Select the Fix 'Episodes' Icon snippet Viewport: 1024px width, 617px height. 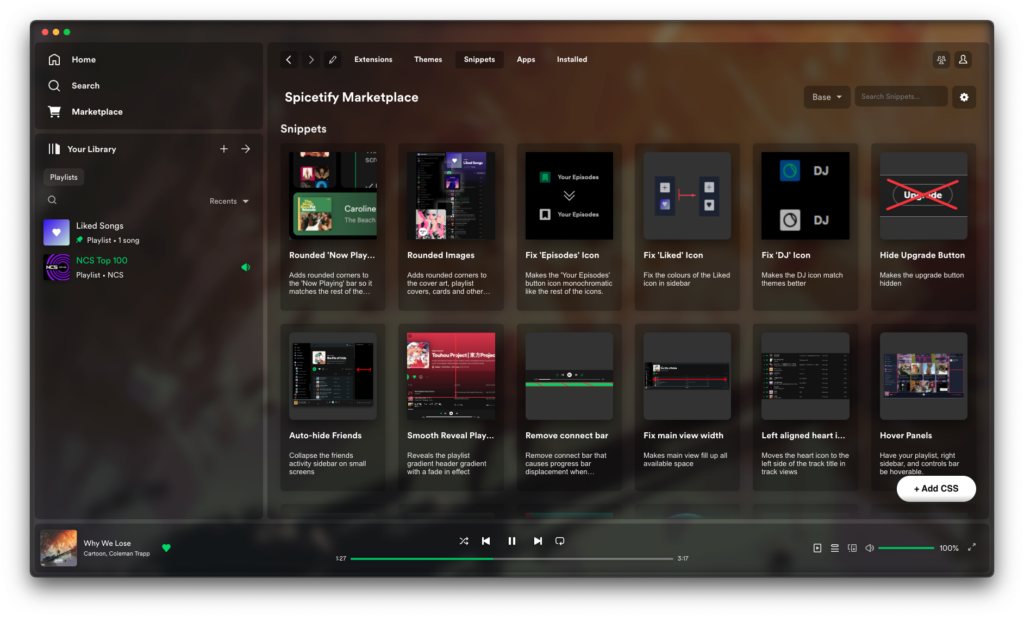(569, 227)
